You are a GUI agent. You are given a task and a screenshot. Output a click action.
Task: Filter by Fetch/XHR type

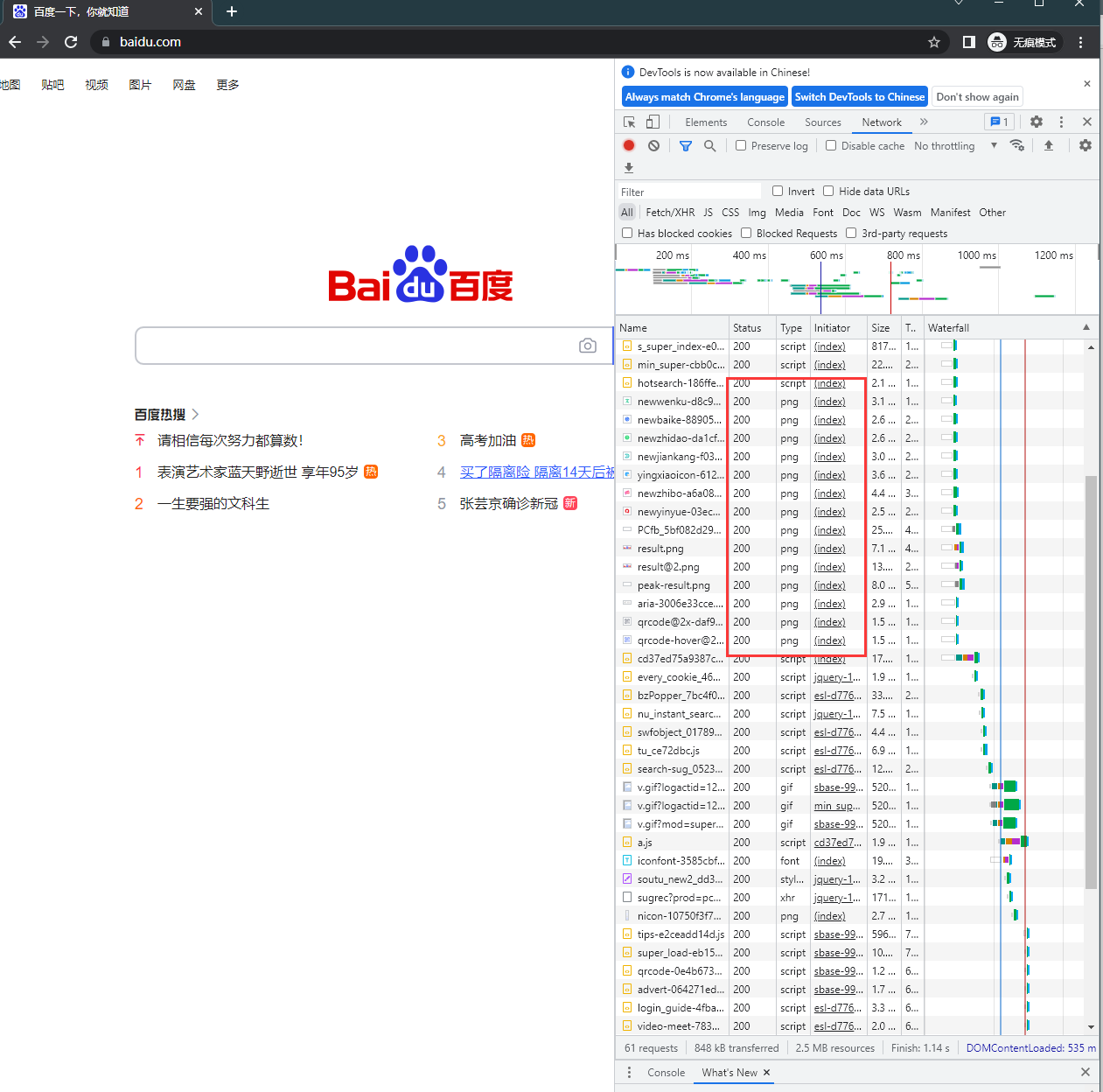[670, 213]
